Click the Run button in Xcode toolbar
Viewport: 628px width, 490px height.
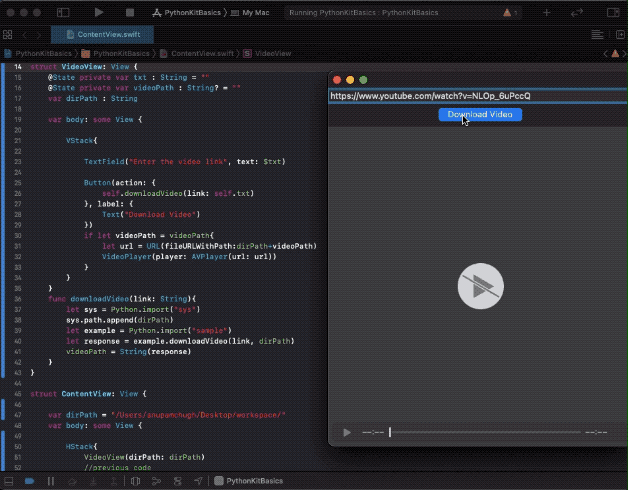tap(99, 12)
